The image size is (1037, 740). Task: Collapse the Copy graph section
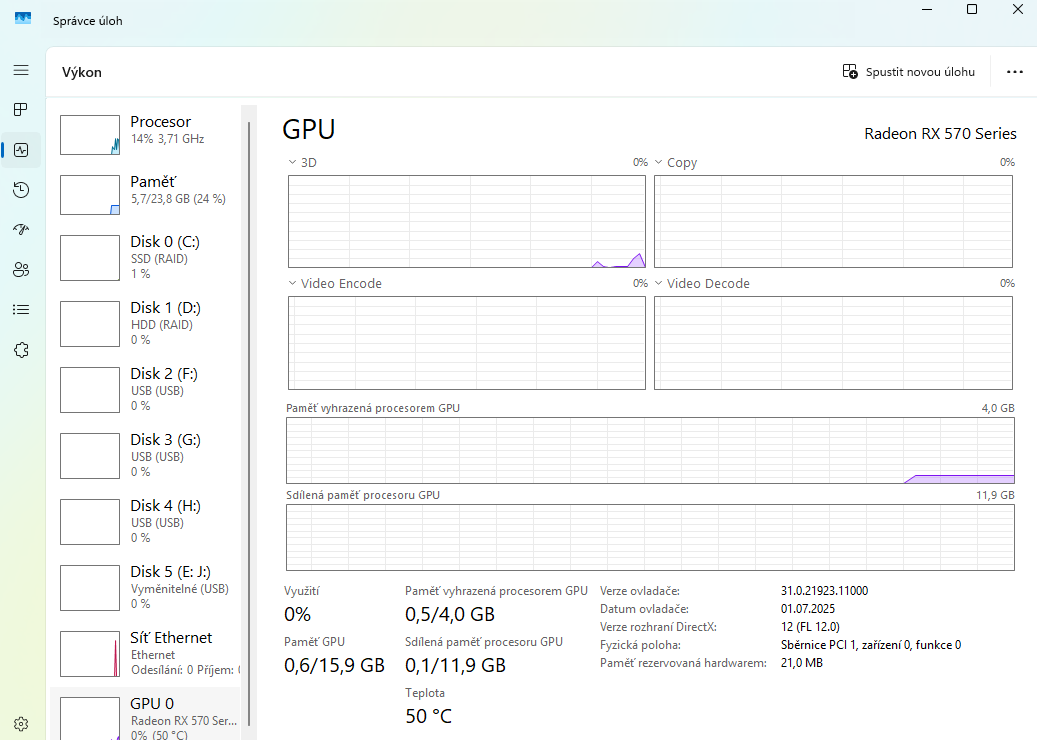tap(658, 161)
